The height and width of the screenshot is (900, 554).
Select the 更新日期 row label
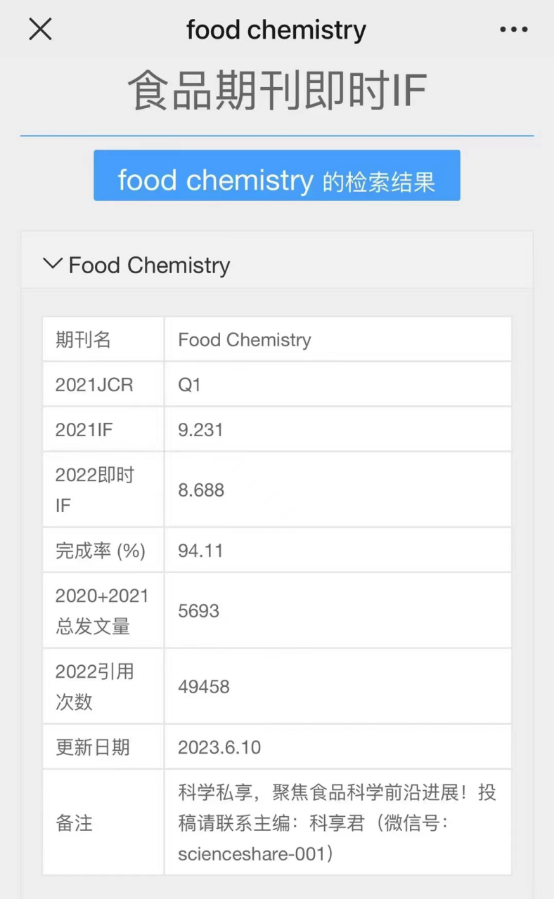pos(92,747)
